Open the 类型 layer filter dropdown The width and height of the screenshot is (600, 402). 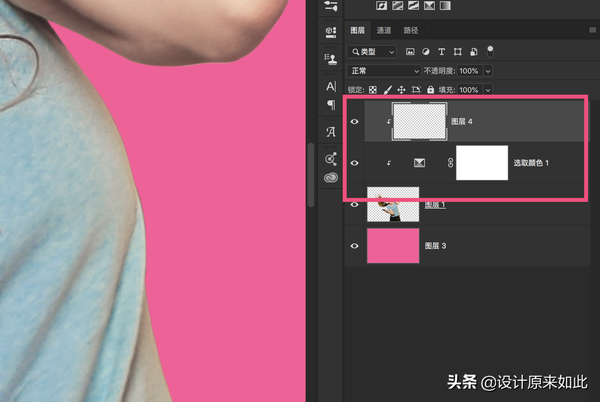pos(372,51)
